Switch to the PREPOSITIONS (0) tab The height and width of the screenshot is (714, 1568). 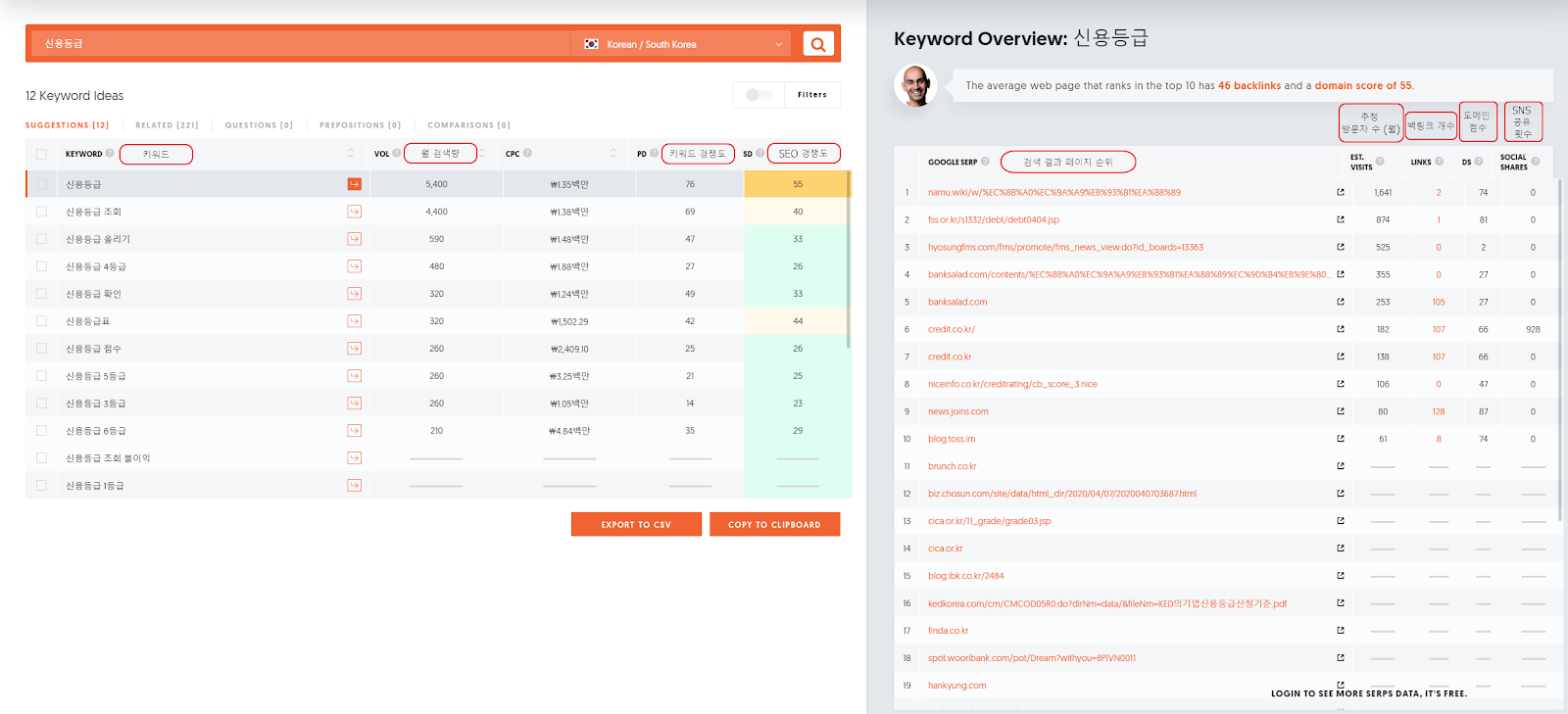click(360, 125)
